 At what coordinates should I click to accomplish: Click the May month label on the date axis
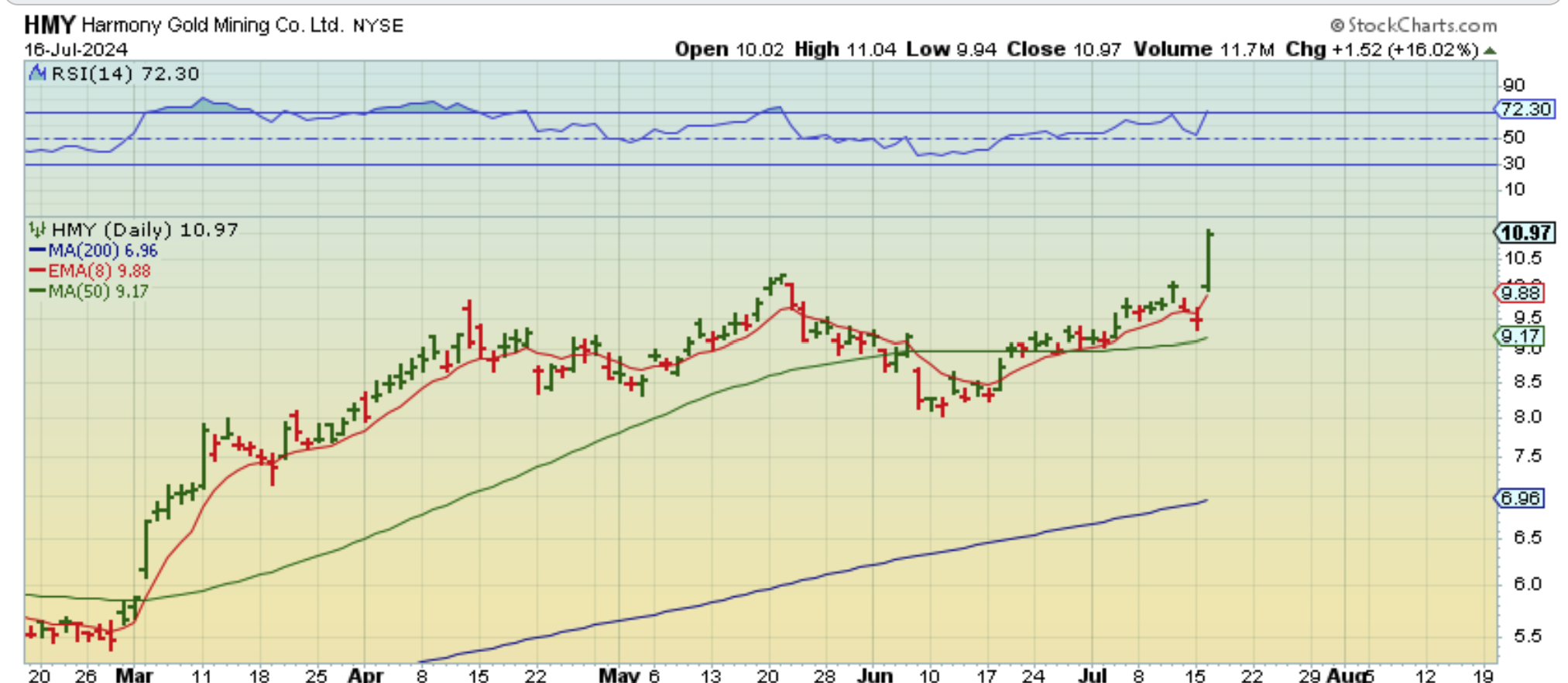click(619, 675)
